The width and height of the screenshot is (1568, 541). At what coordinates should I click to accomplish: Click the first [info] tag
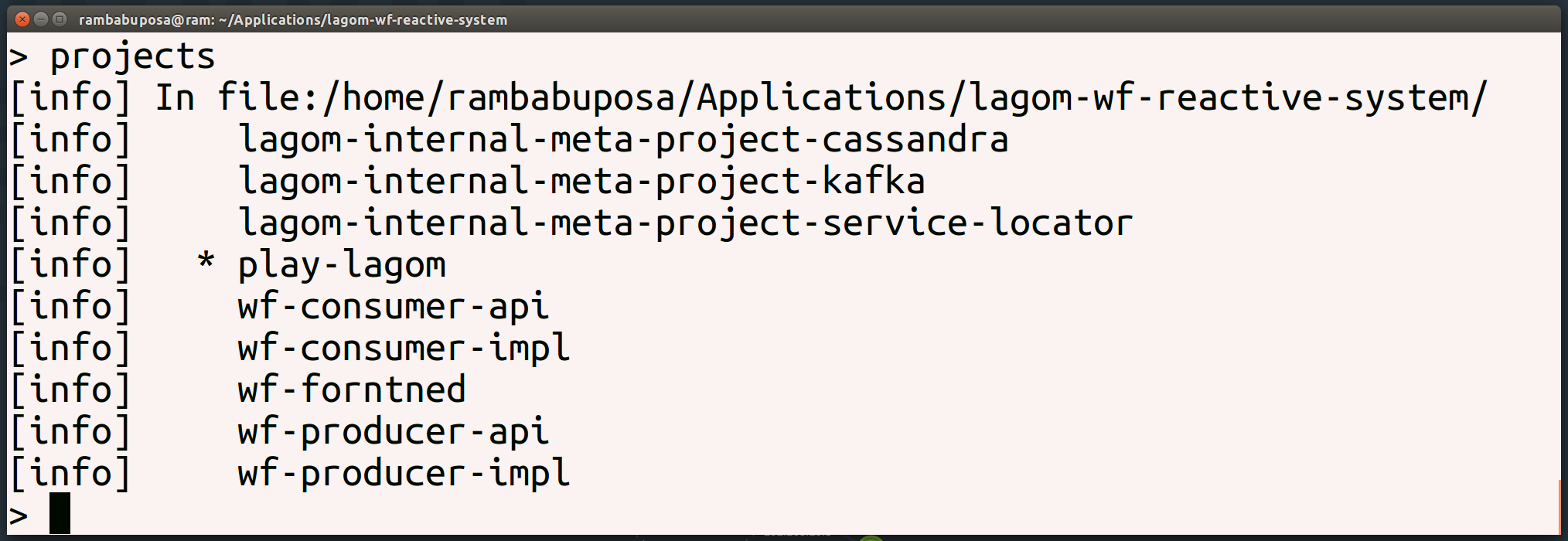tap(70, 99)
